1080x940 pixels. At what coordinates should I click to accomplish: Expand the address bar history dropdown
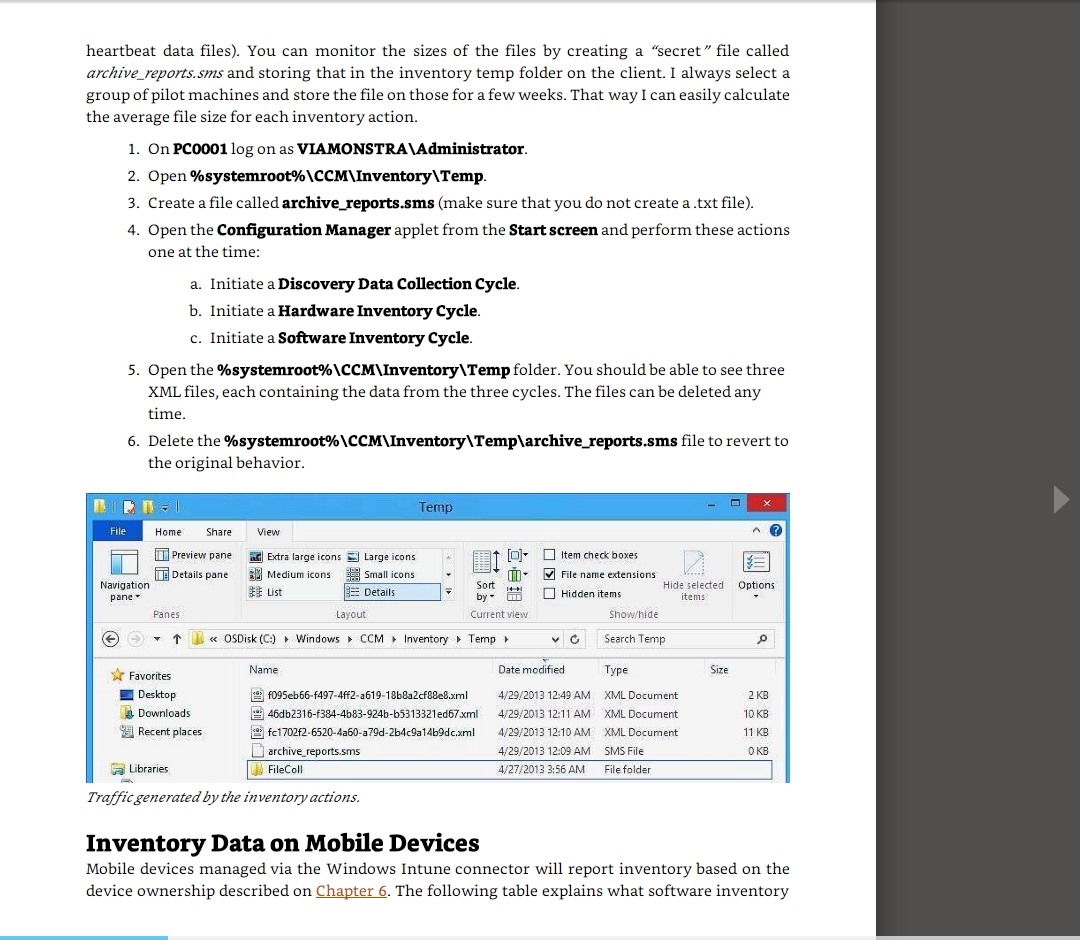[556, 639]
